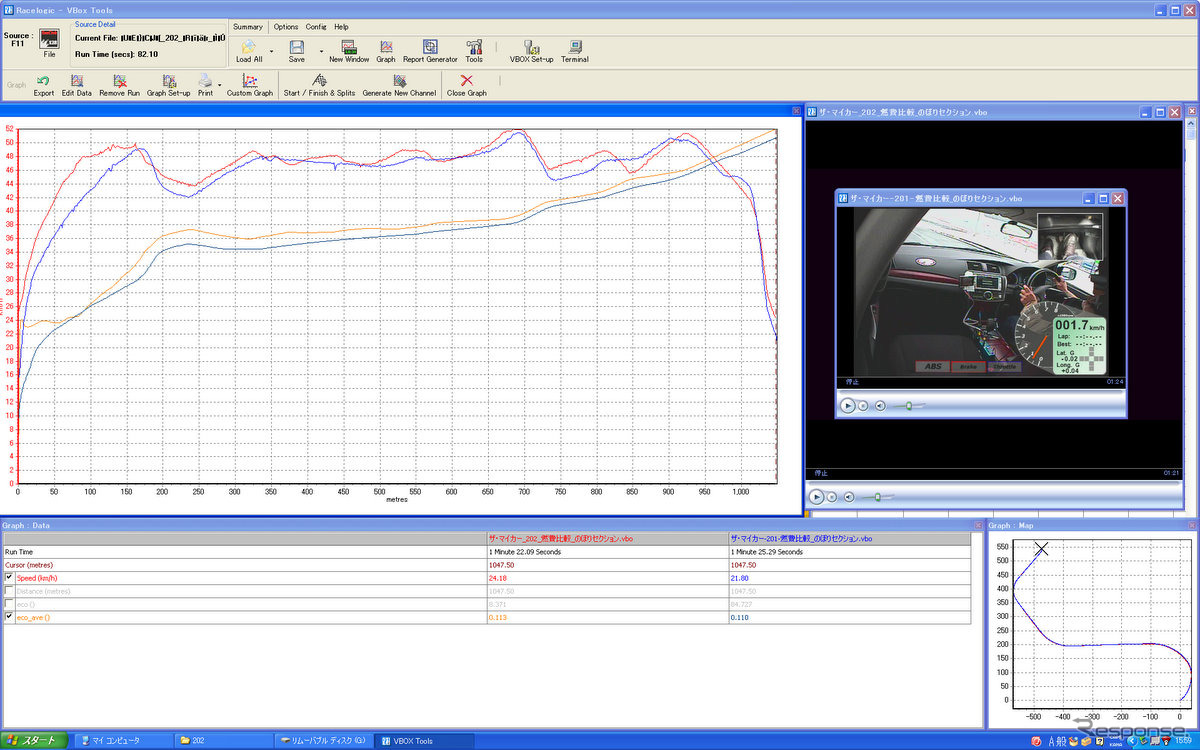Switch to My Computer taskbar button

[122, 740]
